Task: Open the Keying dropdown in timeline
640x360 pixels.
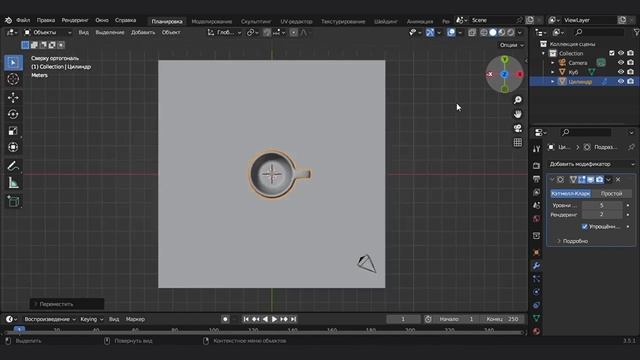Action: click(91, 319)
